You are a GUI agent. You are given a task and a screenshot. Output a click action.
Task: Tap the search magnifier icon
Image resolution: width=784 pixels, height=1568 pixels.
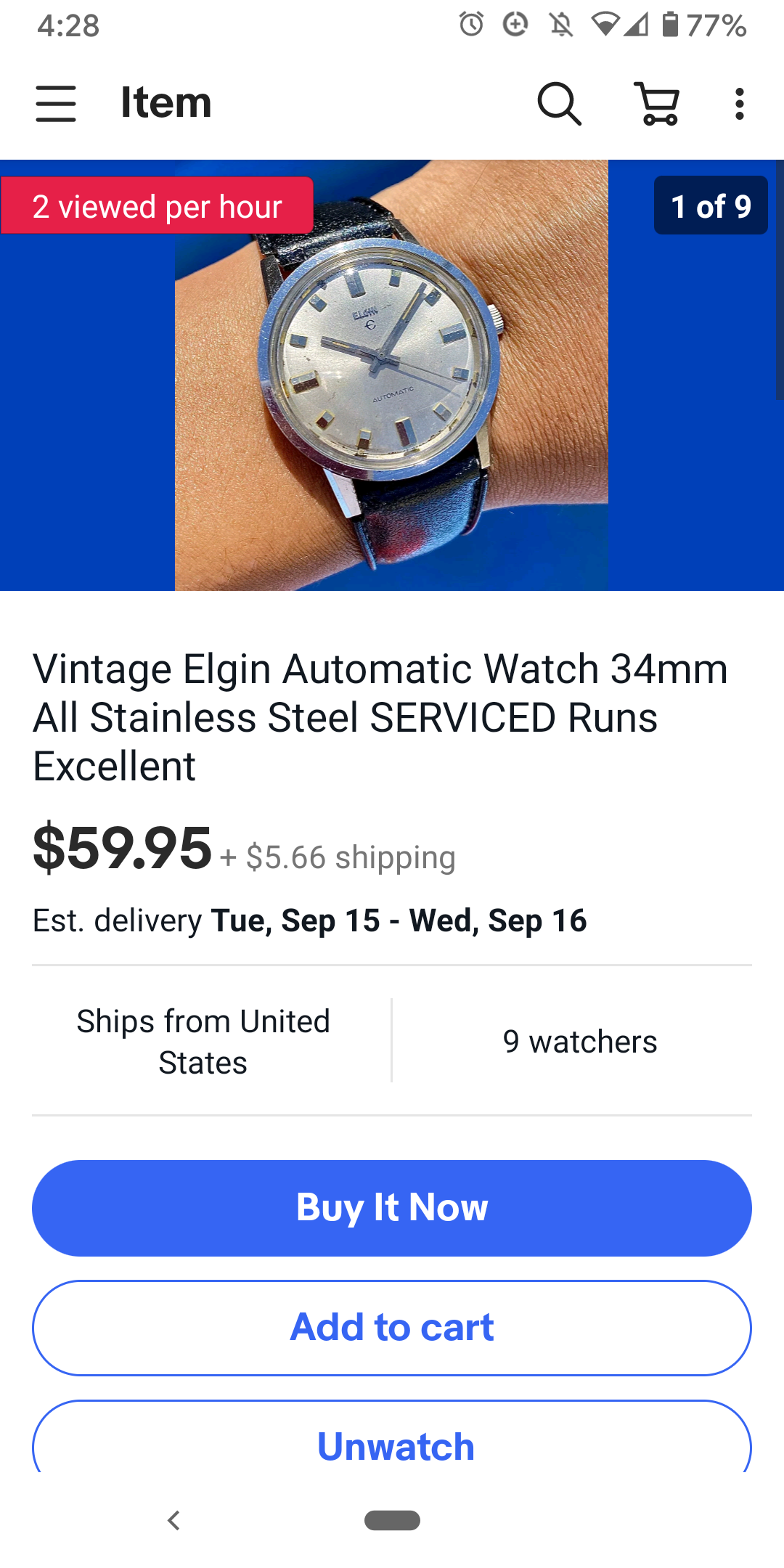(x=559, y=104)
